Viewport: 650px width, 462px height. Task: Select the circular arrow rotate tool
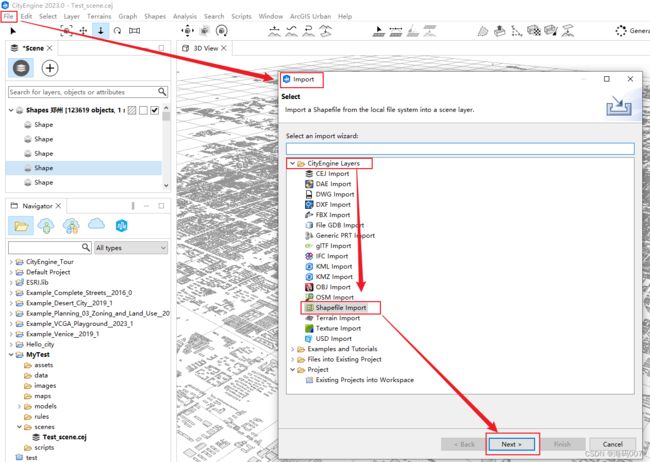coord(117,31)
